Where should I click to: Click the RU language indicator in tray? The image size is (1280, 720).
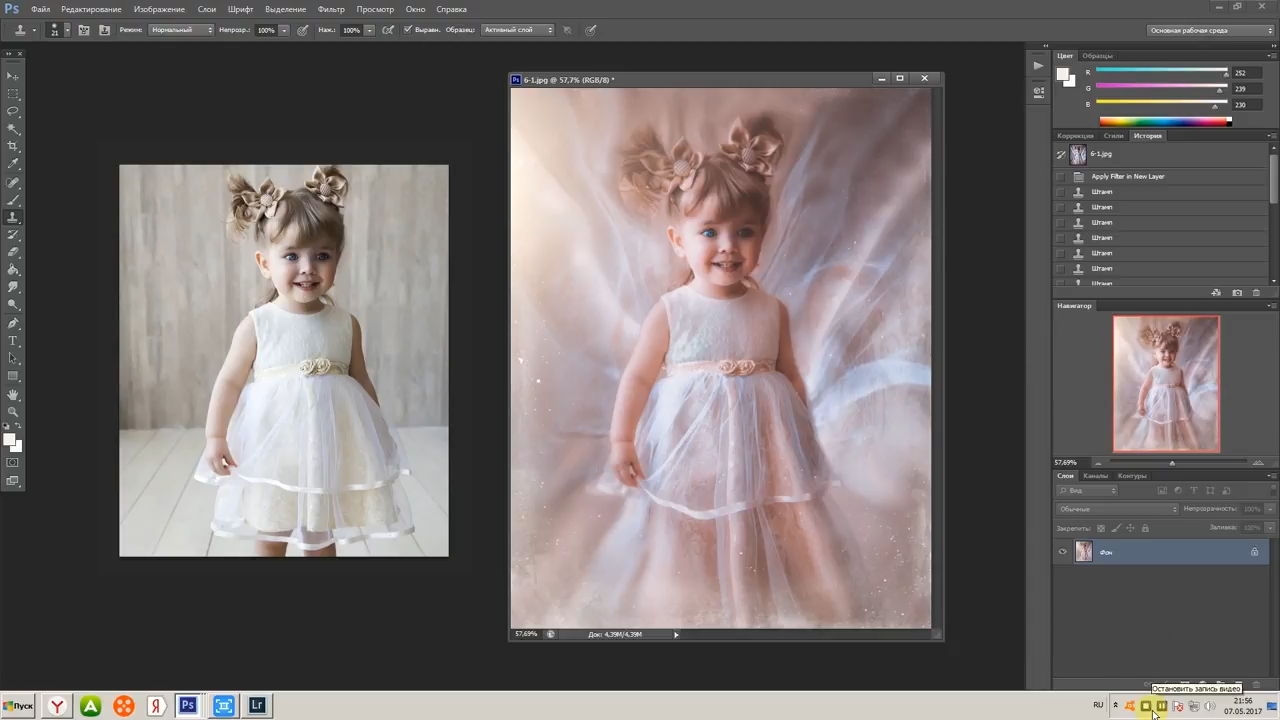coord(1098,705)
